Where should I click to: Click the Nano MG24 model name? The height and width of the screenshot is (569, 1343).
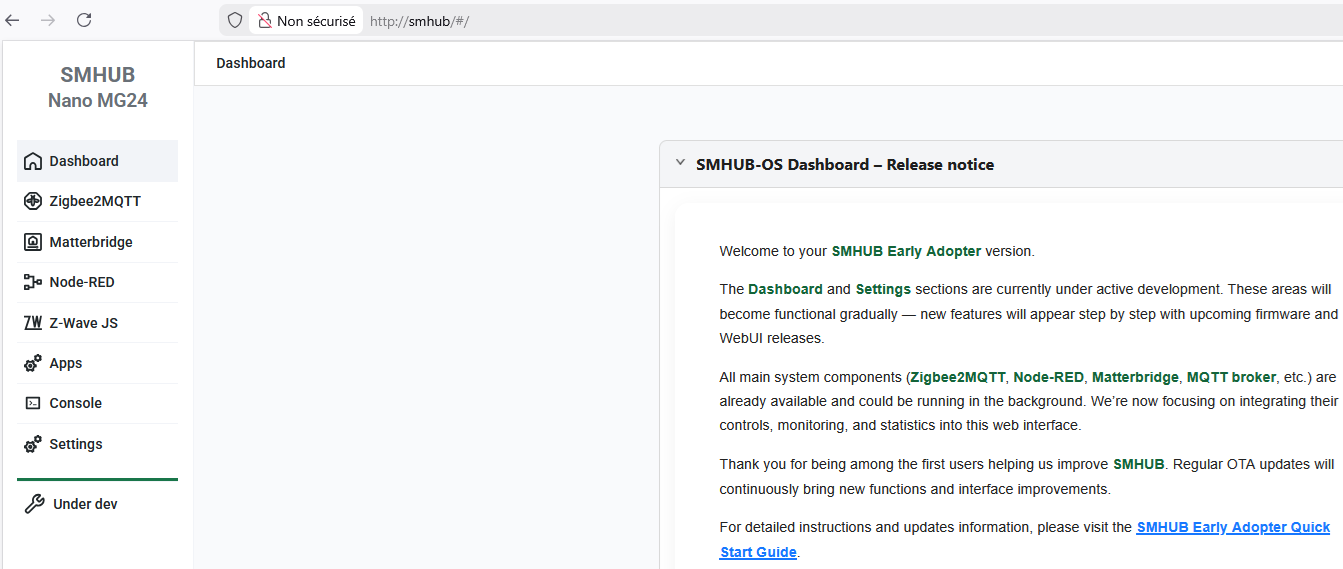point(98,101)
